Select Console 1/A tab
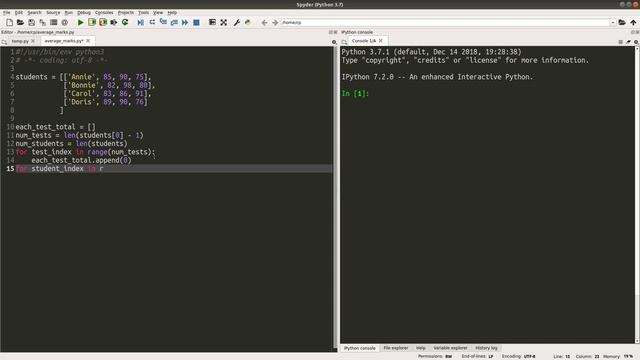 pyautogui.click(x=364, y=41)
